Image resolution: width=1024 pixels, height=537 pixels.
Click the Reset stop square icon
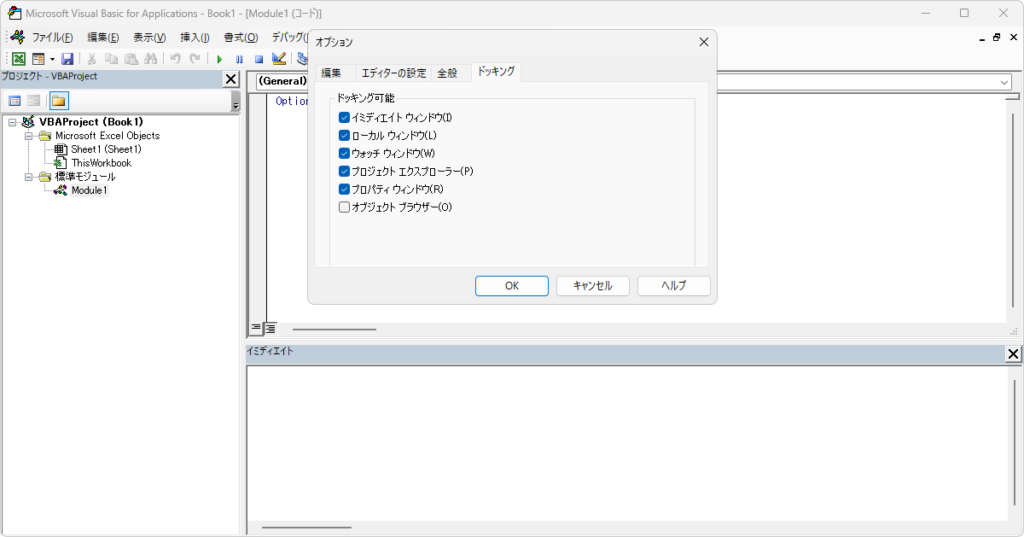click(x=259, y=59)
